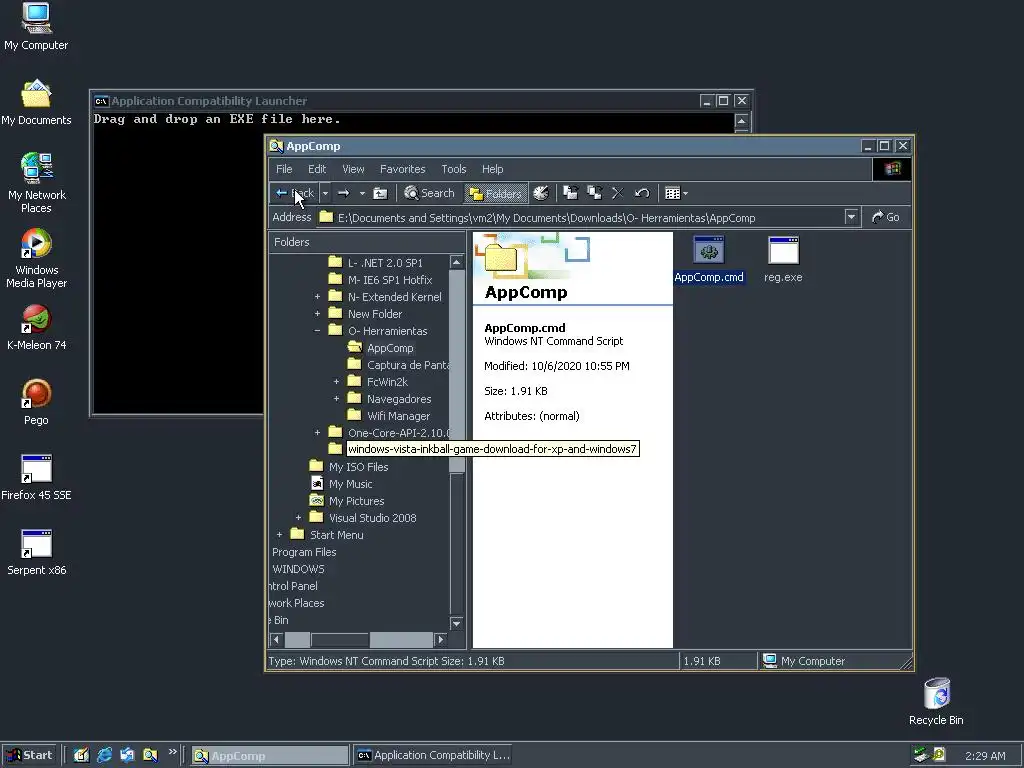
Task: Click the Copy To toolbar icon
Action: point(594,193)
